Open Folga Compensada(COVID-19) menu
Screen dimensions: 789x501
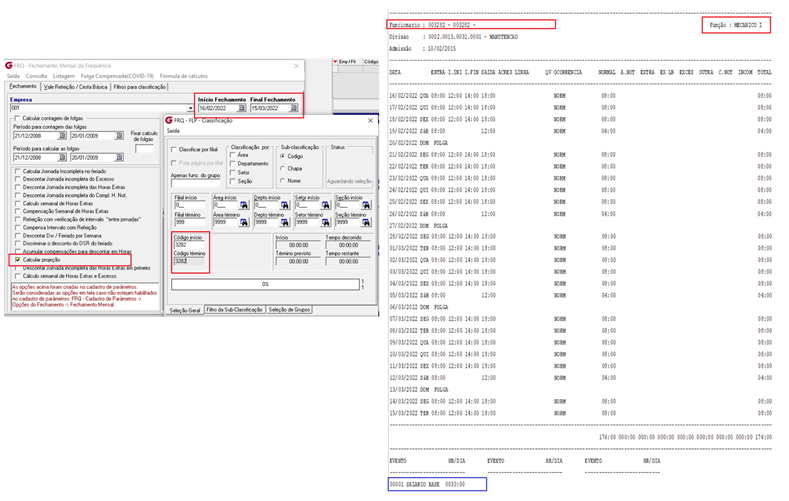[117, 76]
